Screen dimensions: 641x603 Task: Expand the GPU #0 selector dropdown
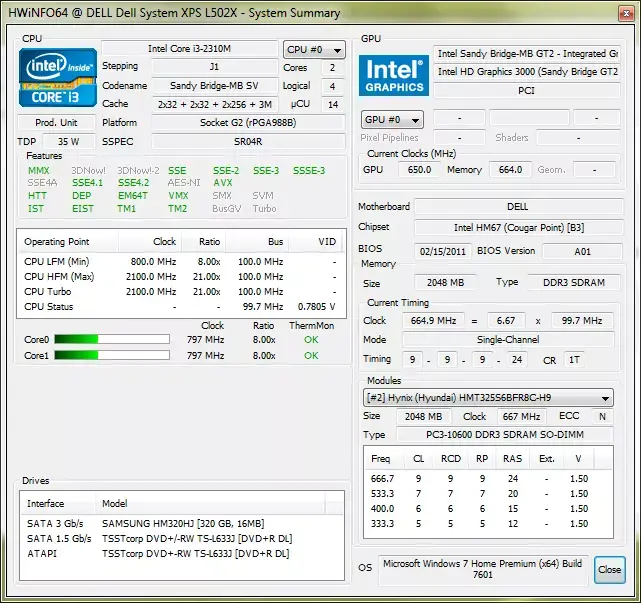(x=392, y=120)
